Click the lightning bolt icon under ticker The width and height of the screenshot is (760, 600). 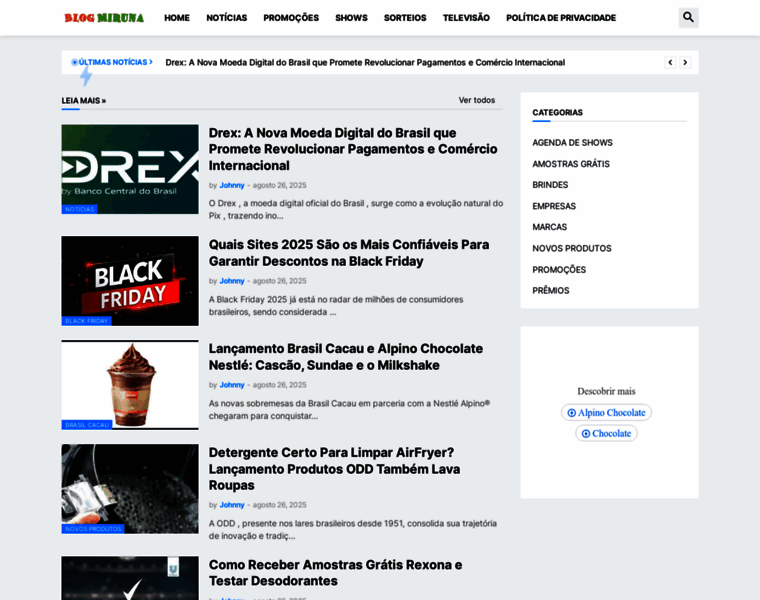86,77
